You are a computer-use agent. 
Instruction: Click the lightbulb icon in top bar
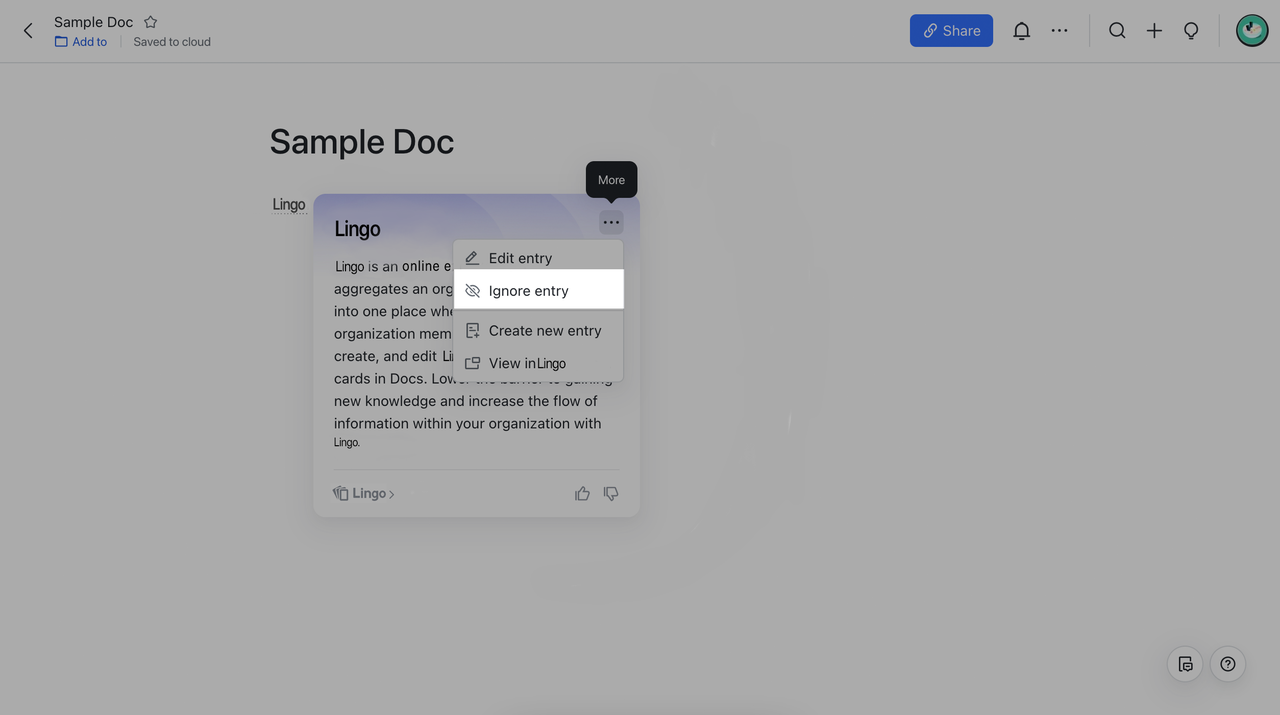[x=1191, y=31]
